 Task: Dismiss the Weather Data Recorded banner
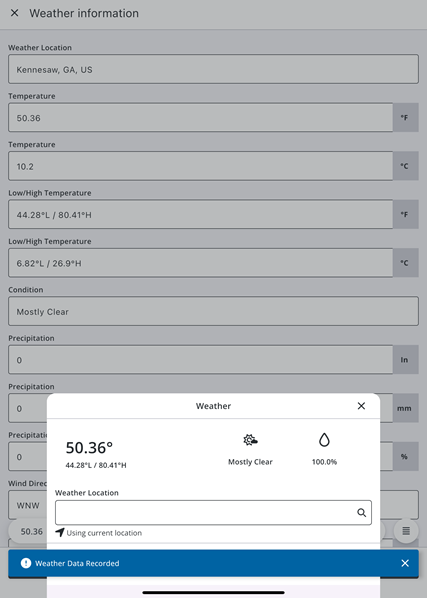tap(405, 563)
